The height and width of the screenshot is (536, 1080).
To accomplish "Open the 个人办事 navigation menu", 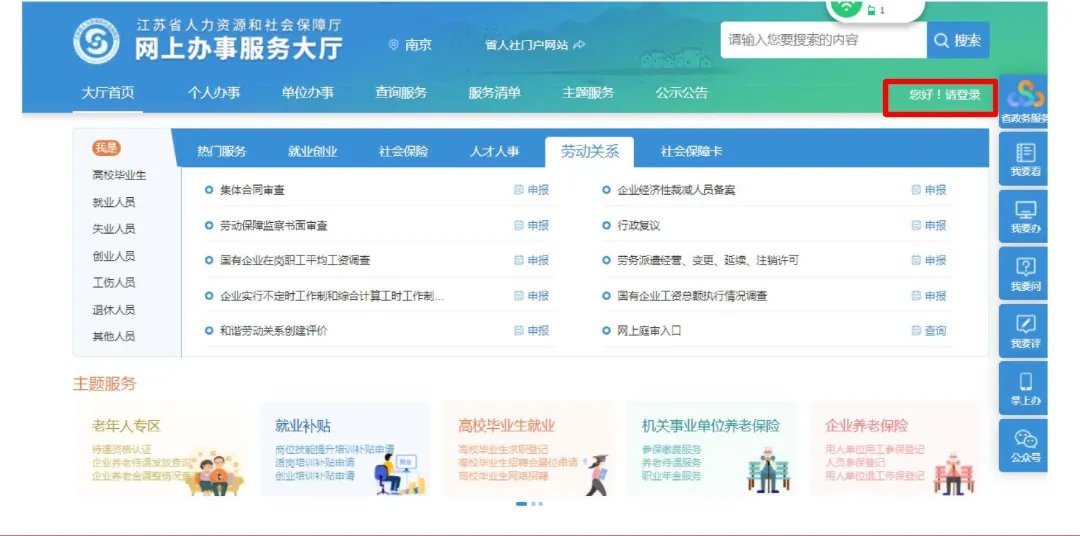I will (214, 93).
